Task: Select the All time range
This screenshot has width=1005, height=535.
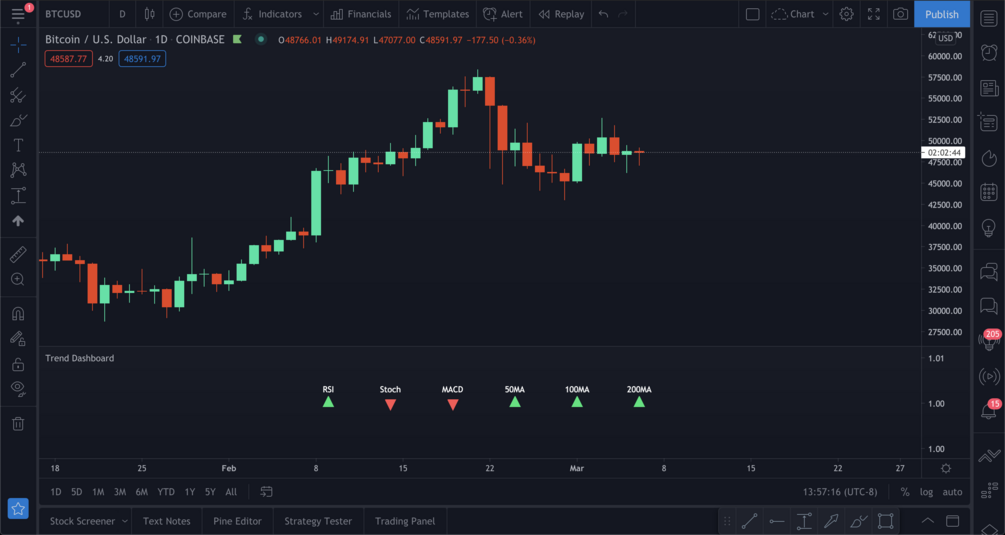Action: 231,492
